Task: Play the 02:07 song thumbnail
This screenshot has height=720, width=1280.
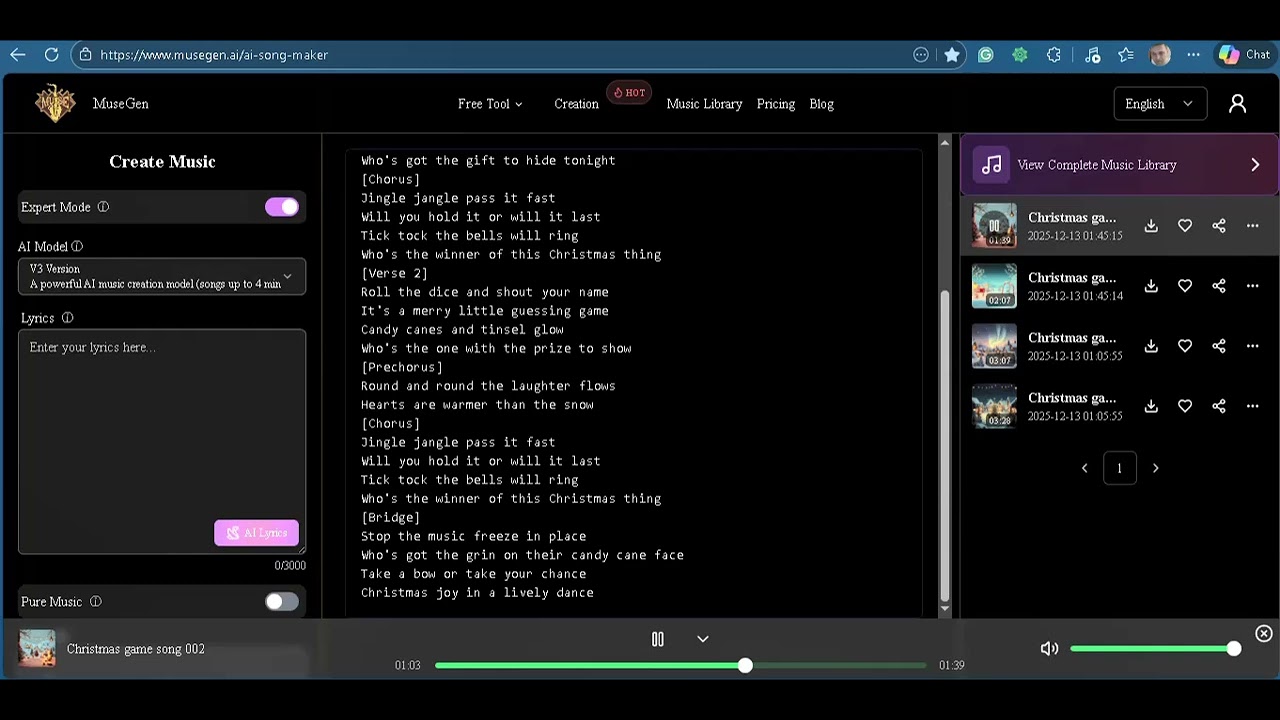Action: pyautogui.click(x=994, y=286)
